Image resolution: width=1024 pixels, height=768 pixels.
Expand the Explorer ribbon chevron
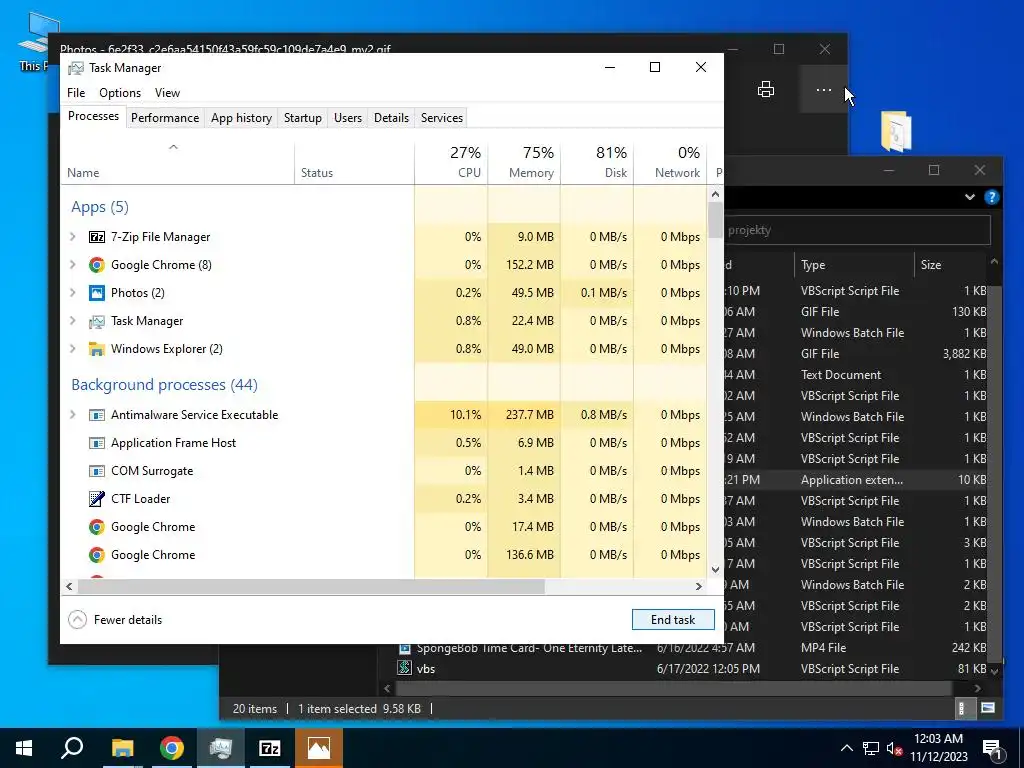(x=970, y=197)
